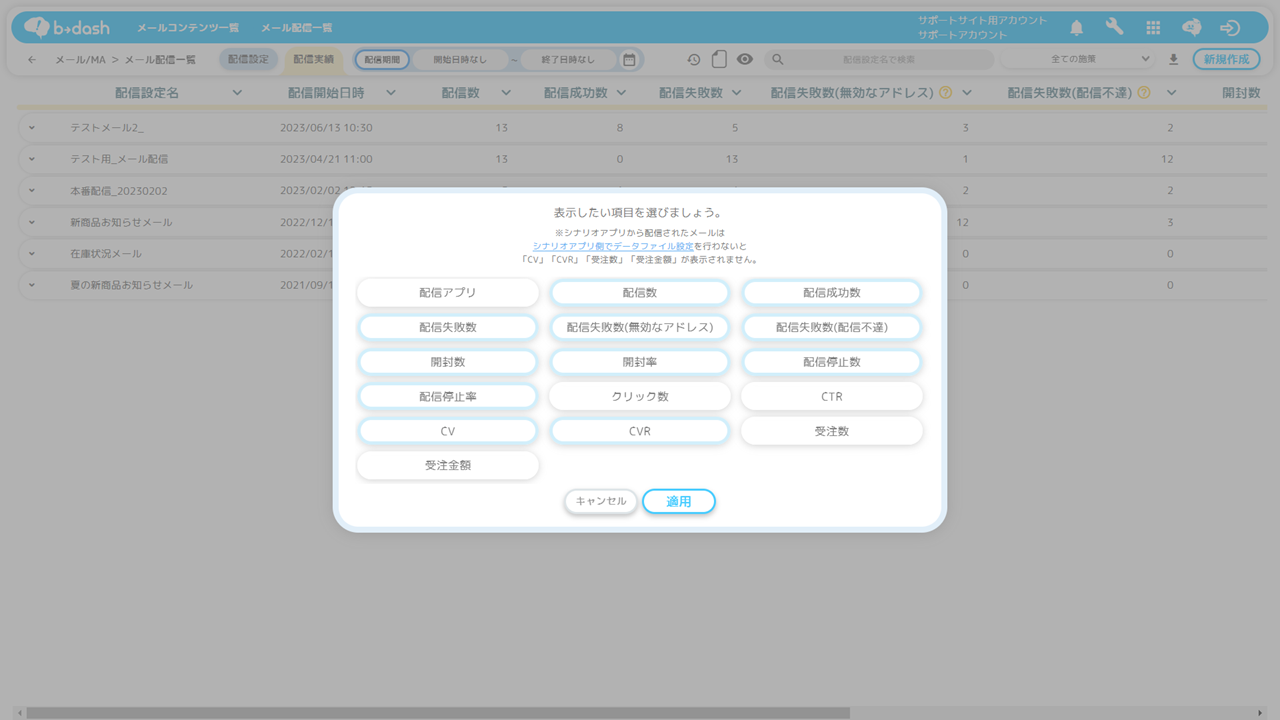Click the 開始日時なし start date field
Image resolution: width=1280 pixels, height=720 pixels.
460,60
